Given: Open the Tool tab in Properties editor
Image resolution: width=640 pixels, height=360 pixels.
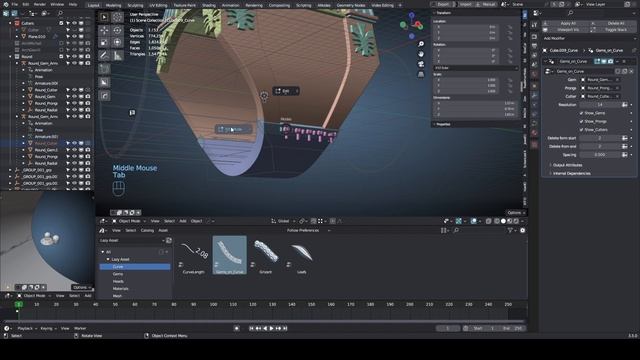Looking at the screenshot, I should (x=534, y=25).
